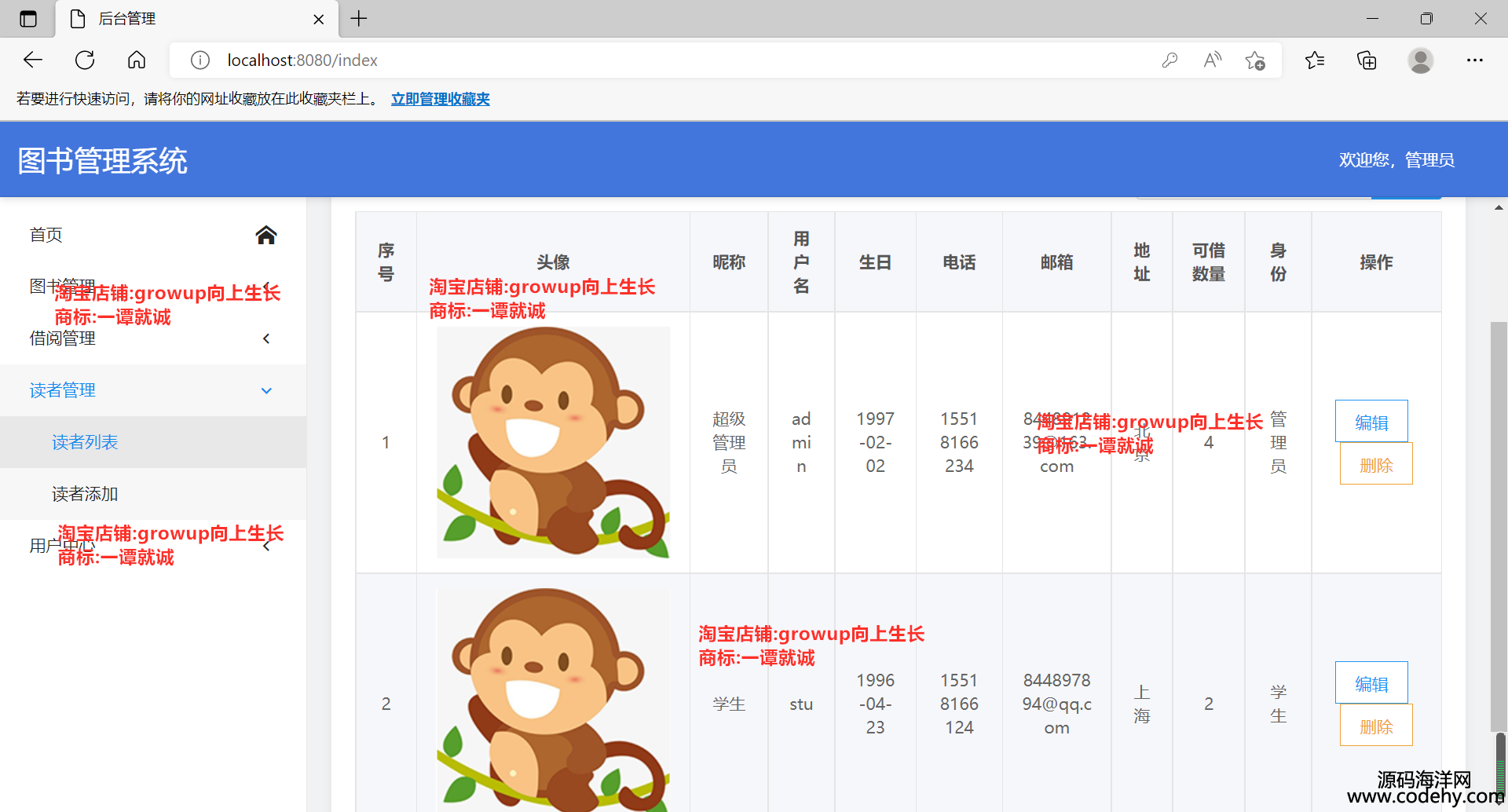View site information icon in address bar
Screen dimensions: 1508x812
coord(200,60)
